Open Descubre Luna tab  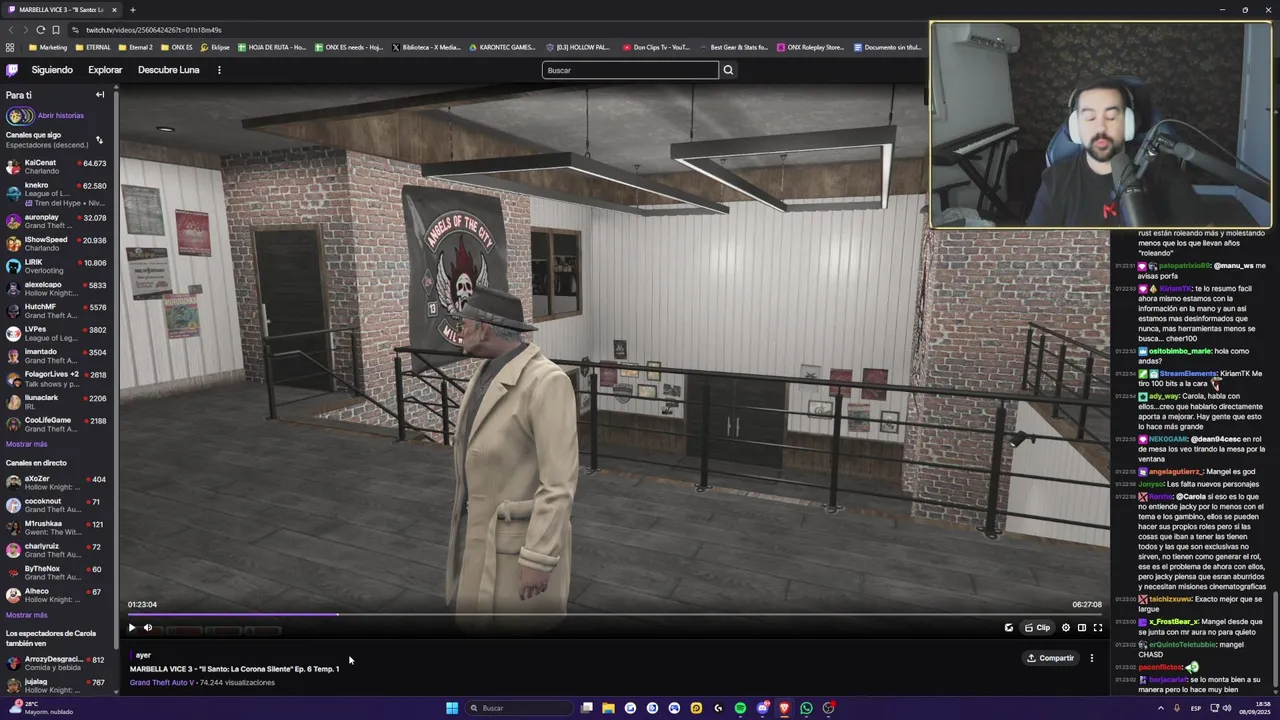168,70
